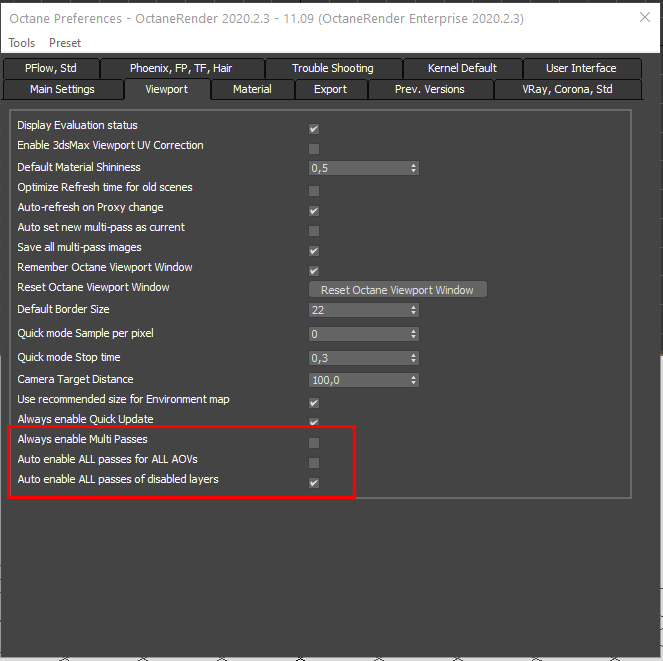Toggle Auto-refresh on Proxy change checkbox
This screenshot has width=663, height=661.
tap(314, 211)
